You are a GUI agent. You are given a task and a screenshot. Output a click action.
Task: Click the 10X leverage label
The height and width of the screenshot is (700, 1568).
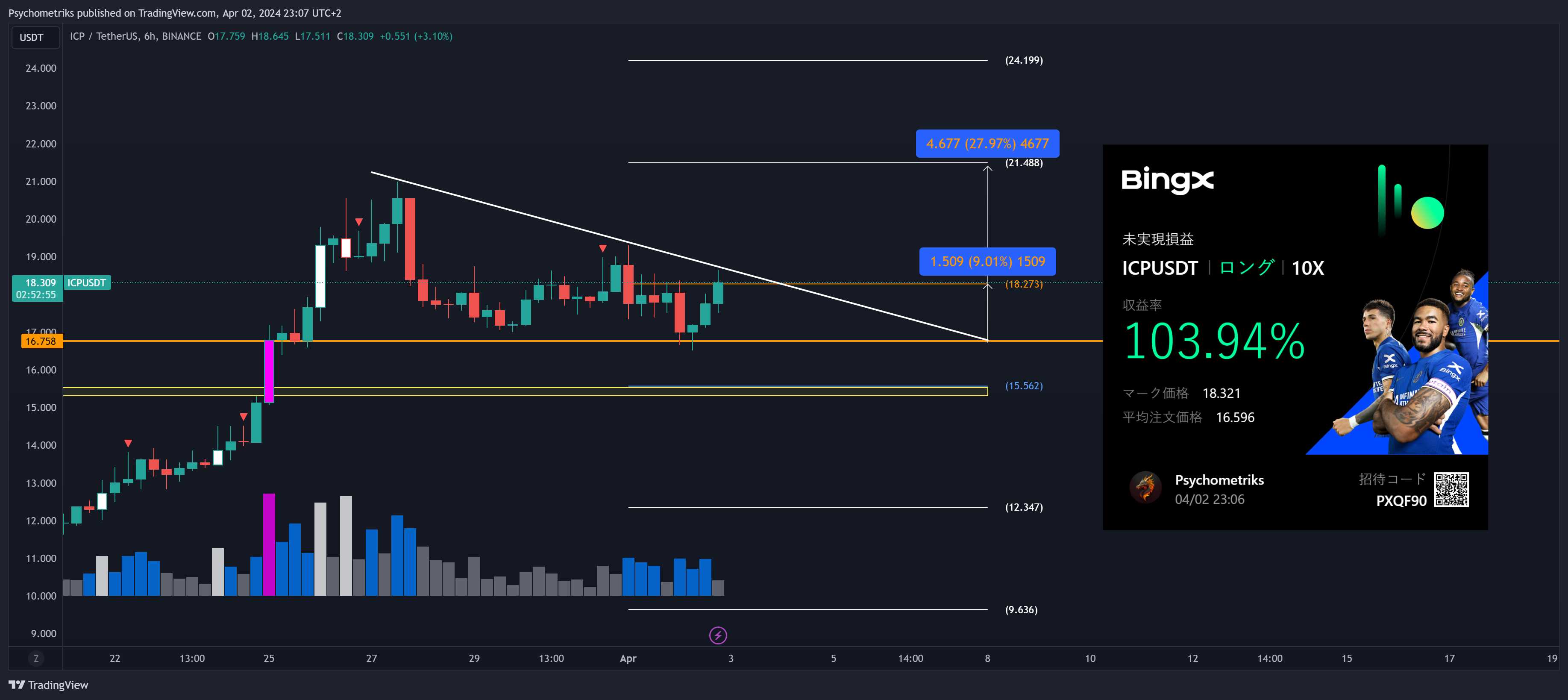click(x=1307, y=268)
